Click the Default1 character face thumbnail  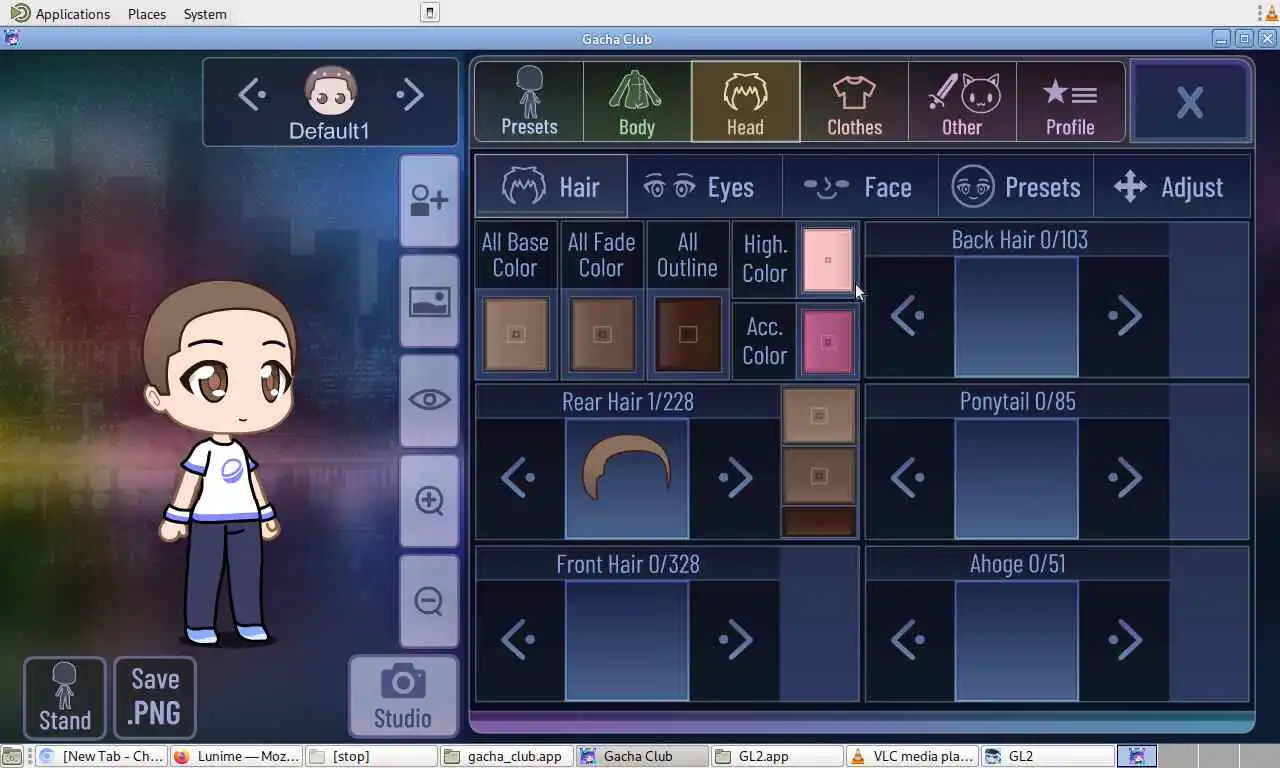coord(330,91)
